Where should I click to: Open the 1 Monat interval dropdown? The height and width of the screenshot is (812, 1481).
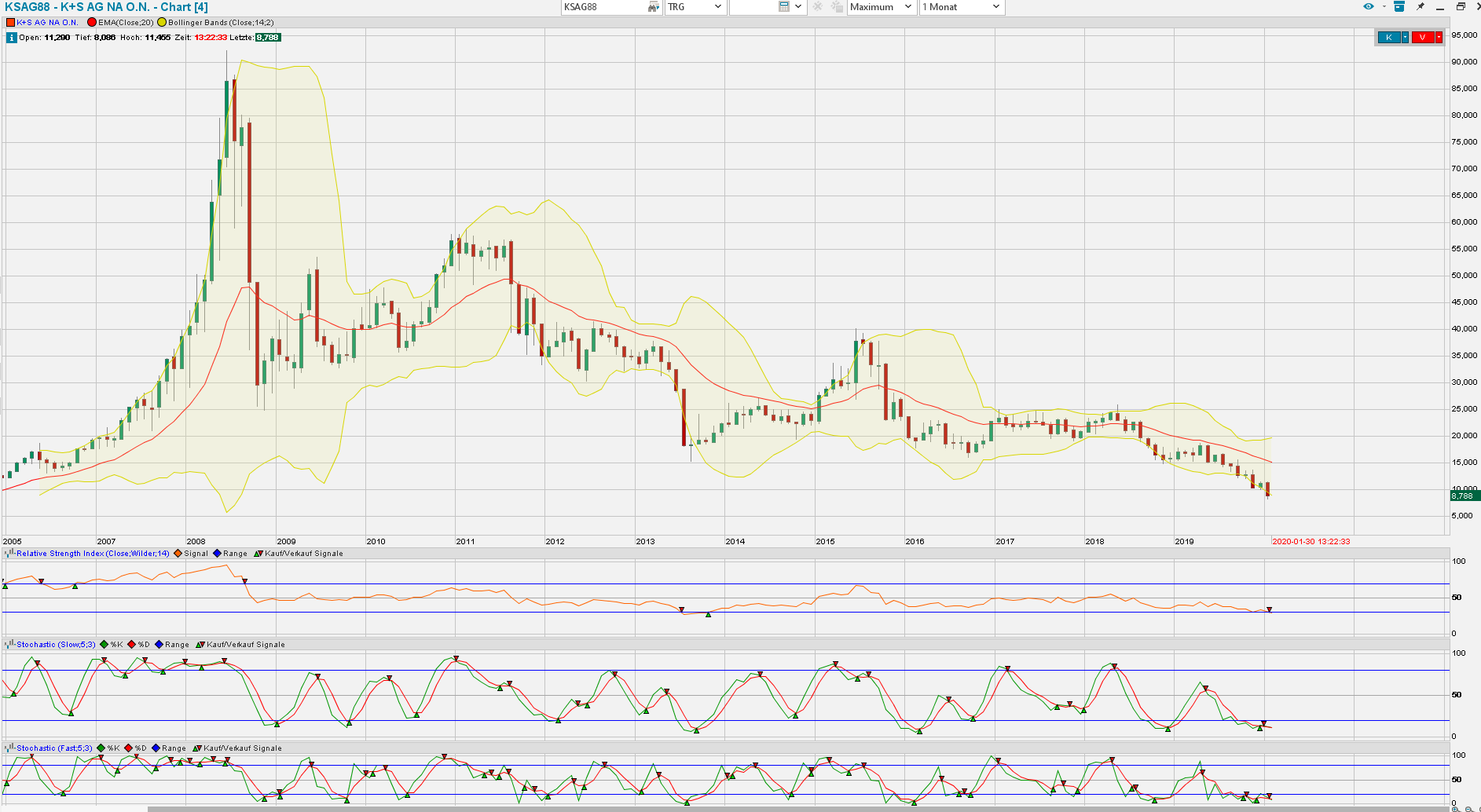pyautogui.click(x=962, y=7)
